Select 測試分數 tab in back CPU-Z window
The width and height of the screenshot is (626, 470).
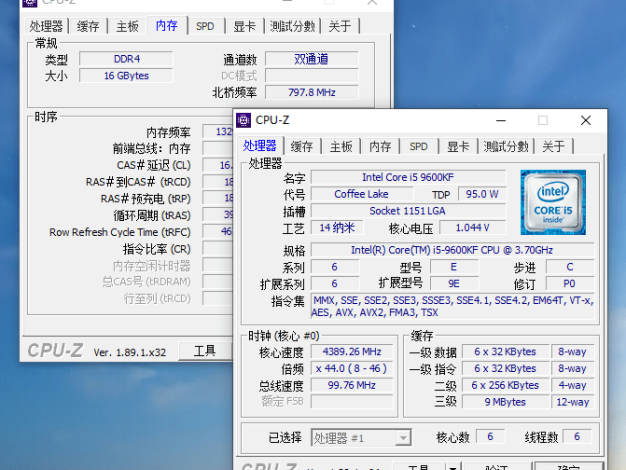[292, 26]
